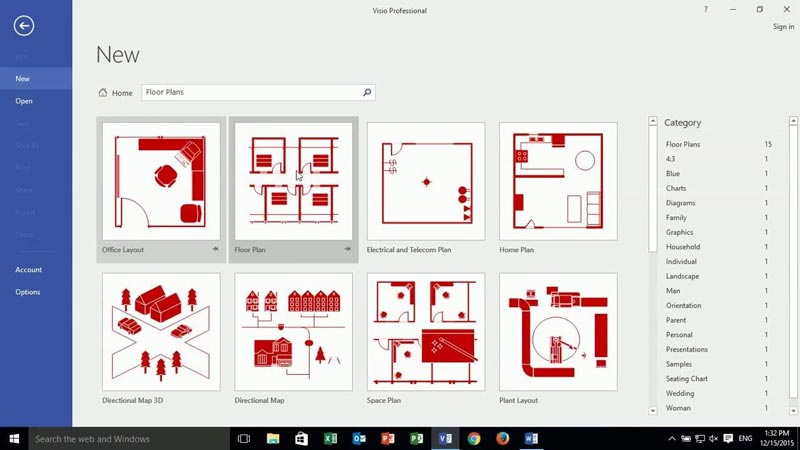Image resolution: width=800 pixels, height=450 pixels.
Task: Pin the Office Layout template
Action: pos(215,249)
